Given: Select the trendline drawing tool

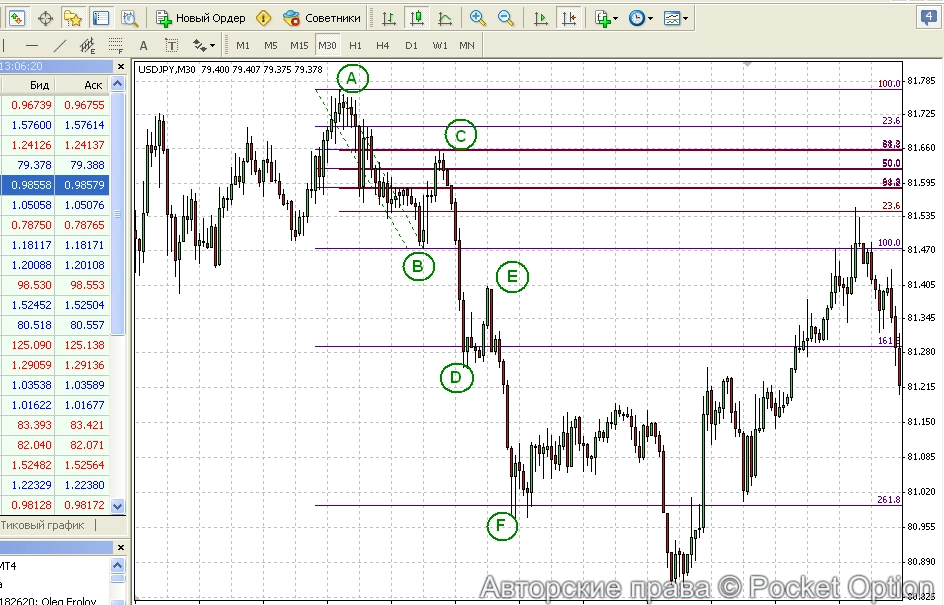Looking at the screenshot, I should pyautogui.click(x=60, y=45).
